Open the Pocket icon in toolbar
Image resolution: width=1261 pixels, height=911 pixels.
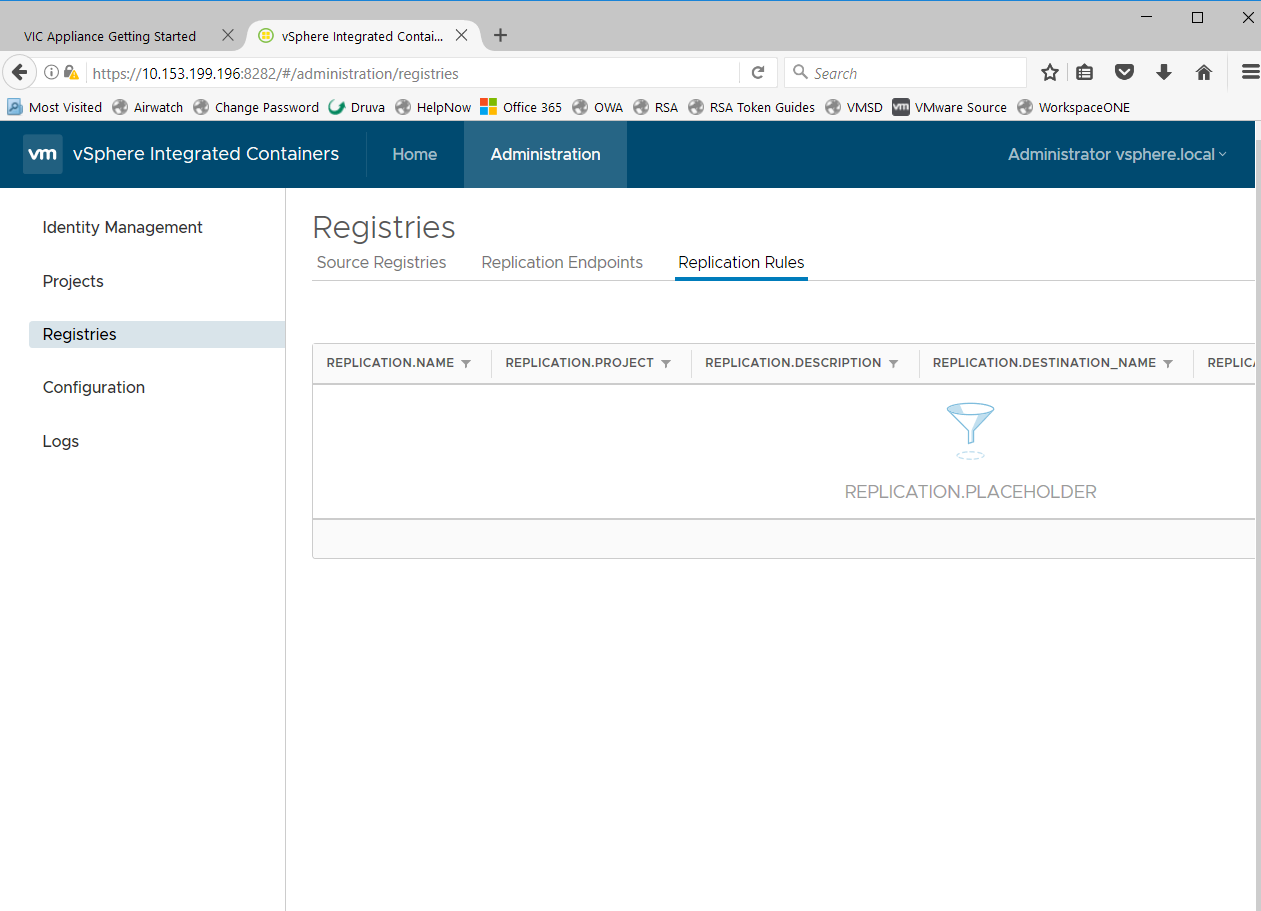[x=1124, y=72]
